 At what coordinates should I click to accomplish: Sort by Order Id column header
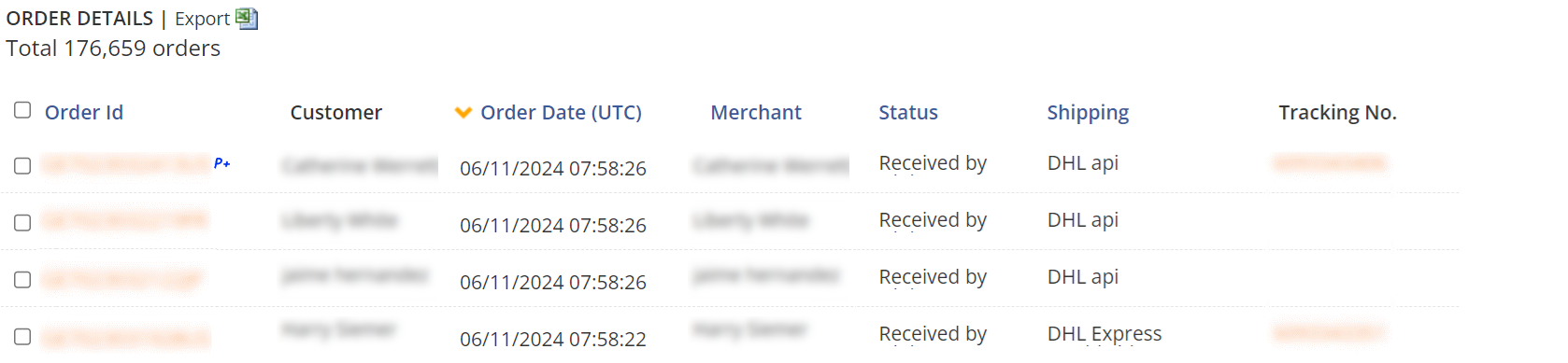(84, 113)
